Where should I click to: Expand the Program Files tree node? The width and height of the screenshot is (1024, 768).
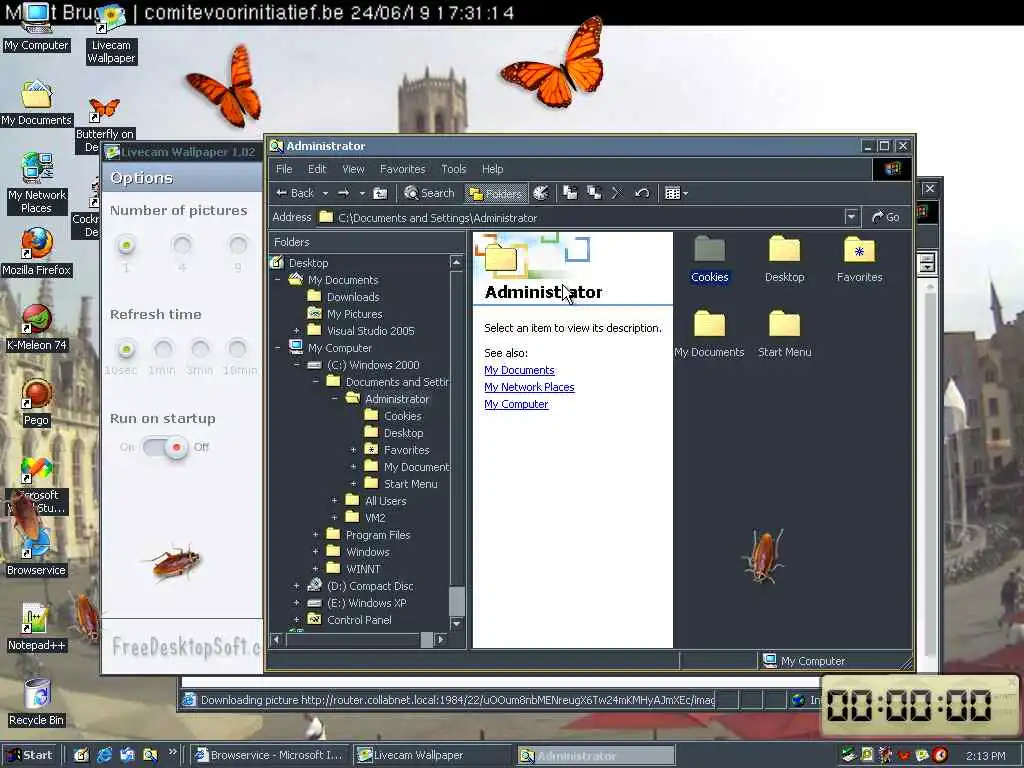coord(315,535)
